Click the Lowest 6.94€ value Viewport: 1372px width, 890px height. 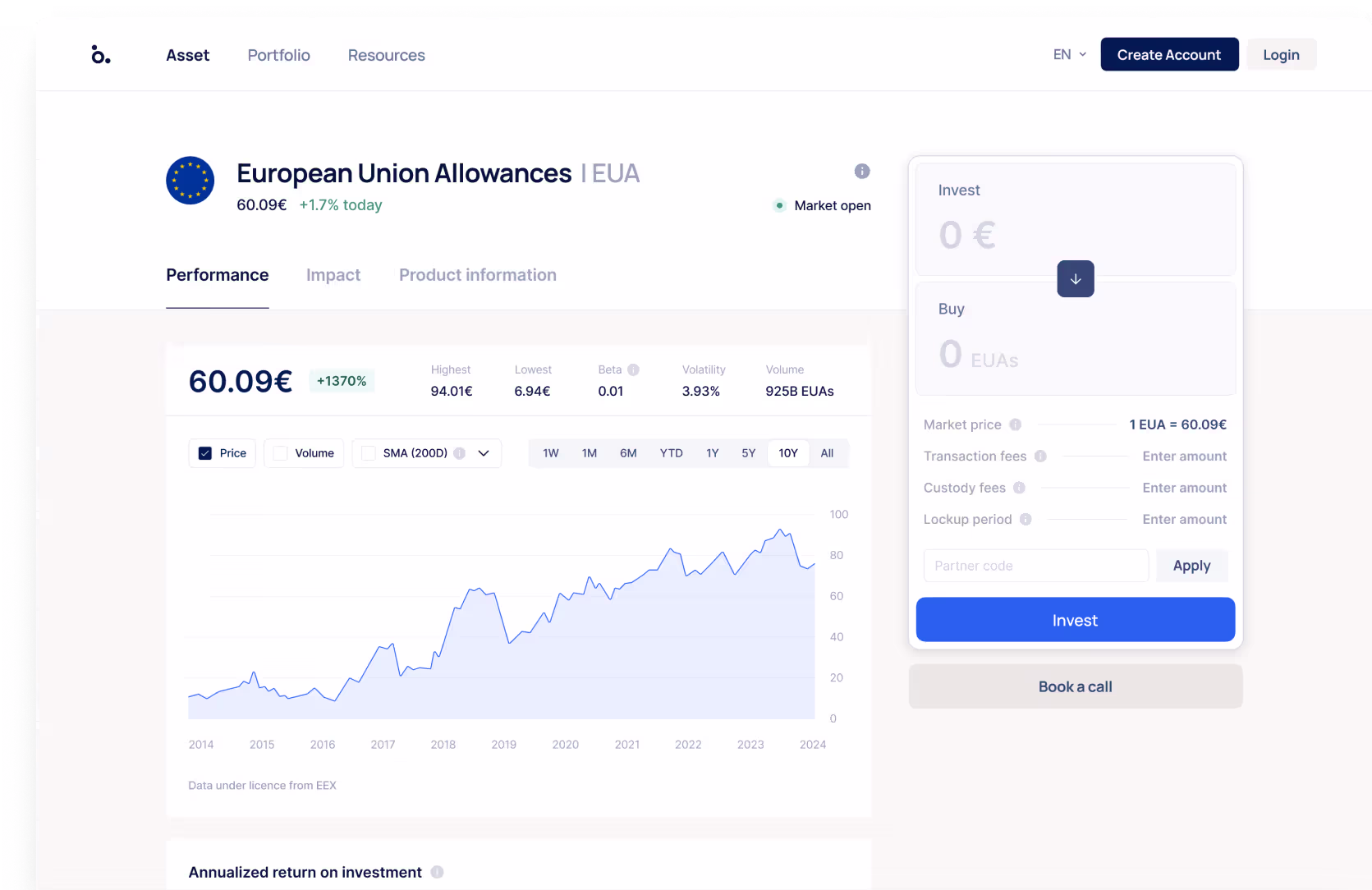tap(532, 392)
